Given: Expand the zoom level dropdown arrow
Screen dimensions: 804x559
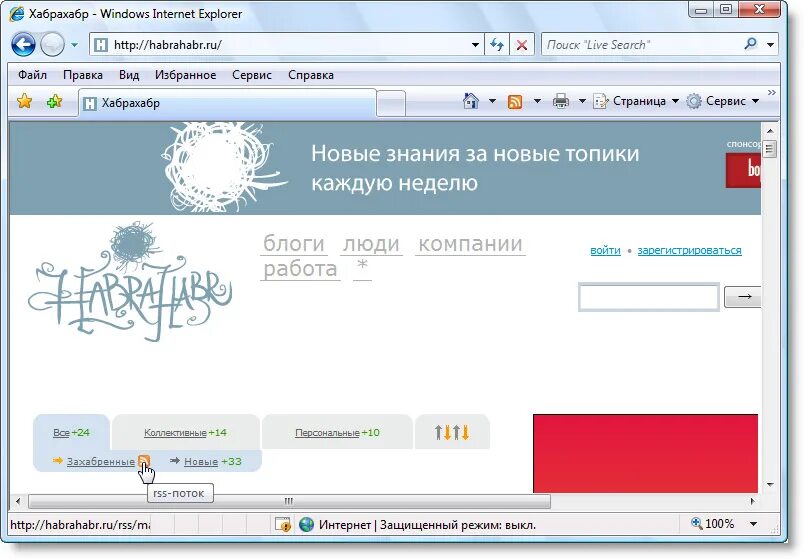Looking at the screenshot, I should (x=753, y=524).
